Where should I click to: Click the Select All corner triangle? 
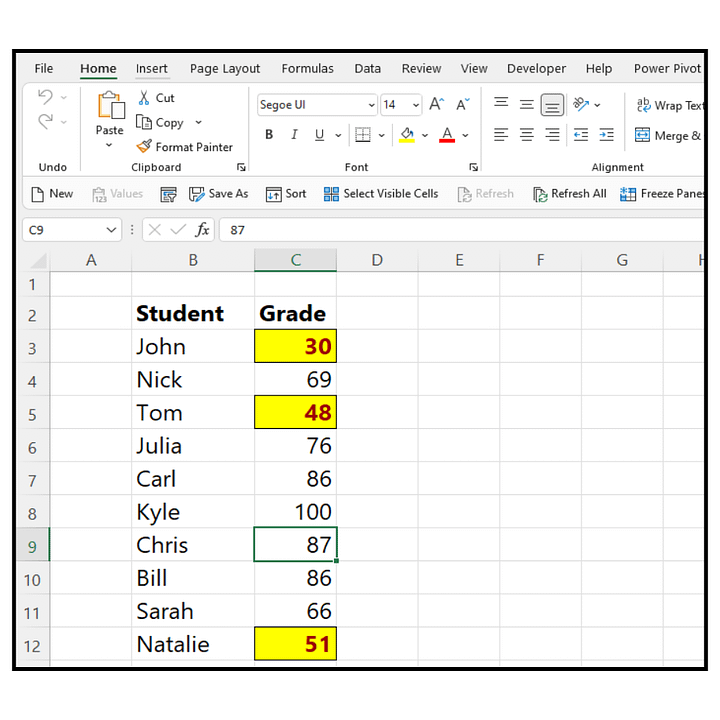coord(39,260)
